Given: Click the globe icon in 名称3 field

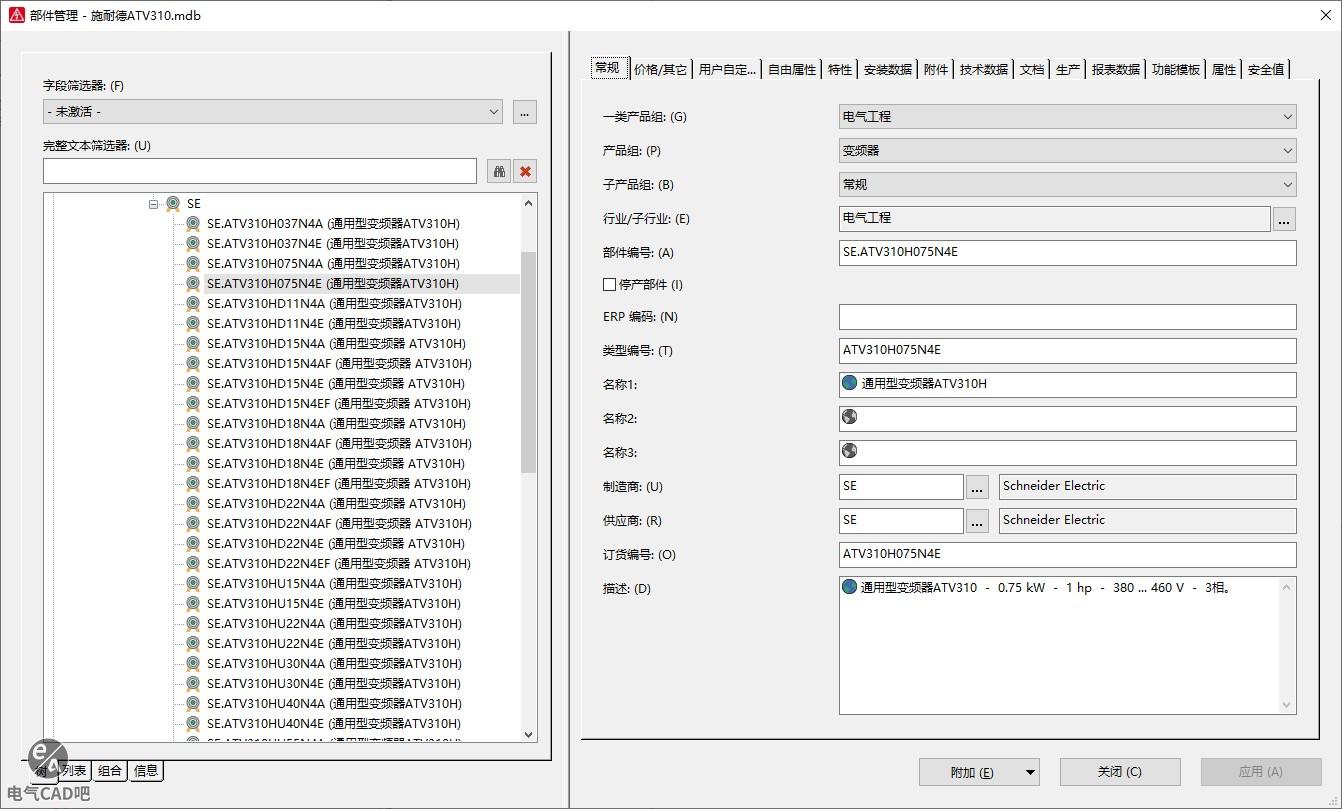Looking at the screenshot, I should pos(850,451).
